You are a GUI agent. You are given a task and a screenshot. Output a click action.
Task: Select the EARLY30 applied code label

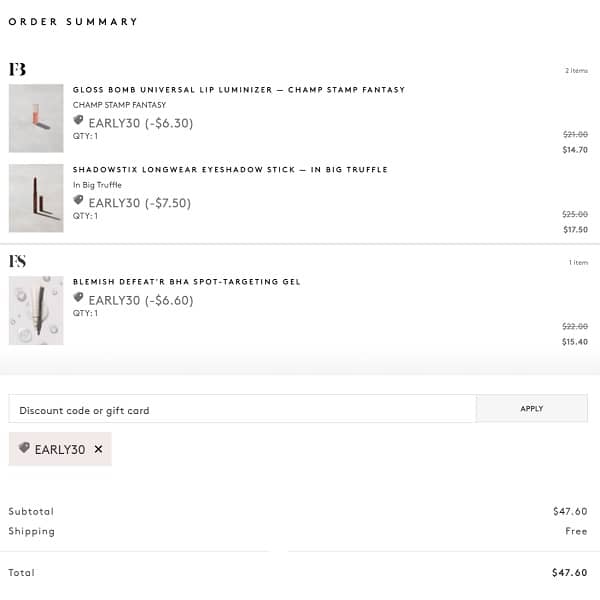[60, 449]
